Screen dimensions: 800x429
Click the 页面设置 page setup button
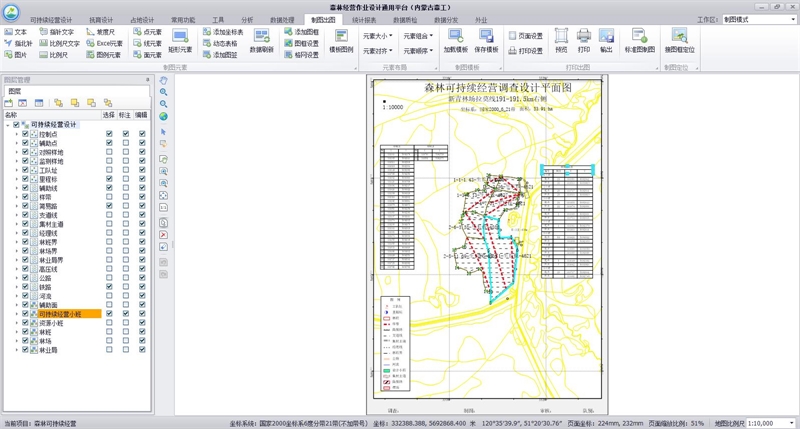525,35
